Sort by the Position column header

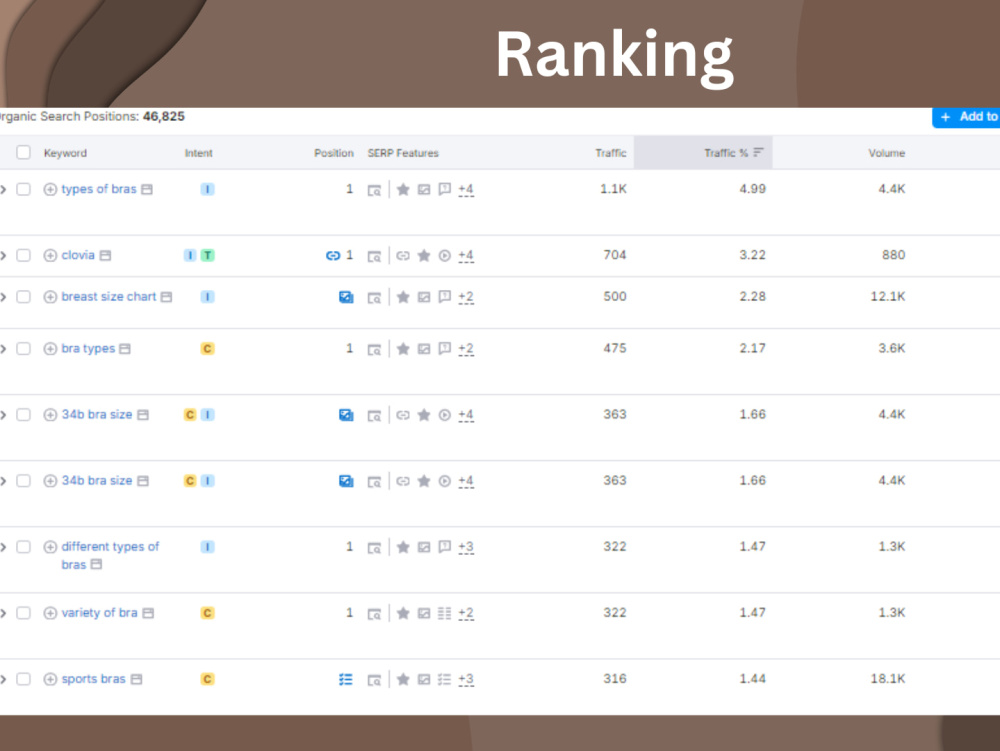[x=334, y=153]
